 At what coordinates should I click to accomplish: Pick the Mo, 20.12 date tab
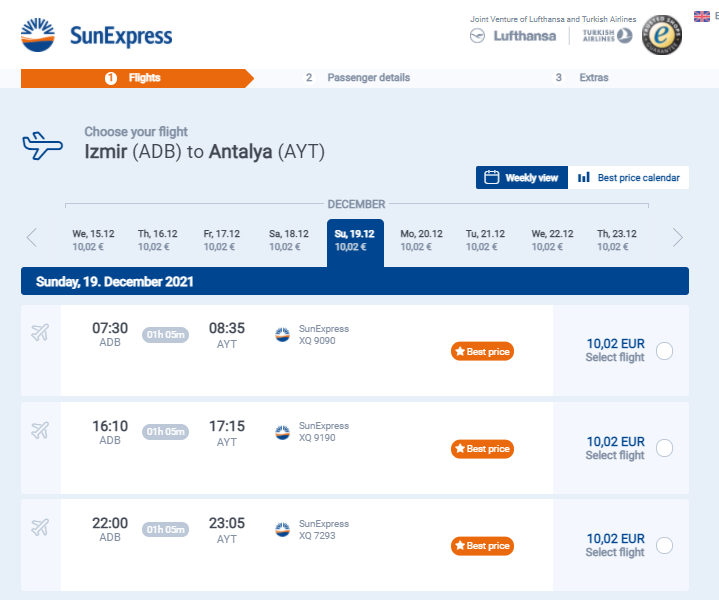[421, 240]
